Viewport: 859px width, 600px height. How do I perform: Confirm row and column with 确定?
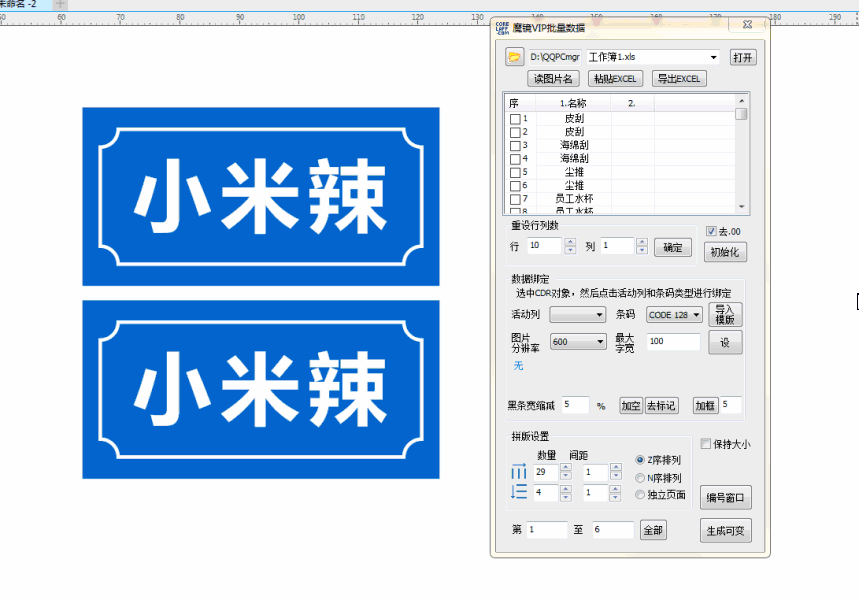pyautogui.click(x=673, y=247)
